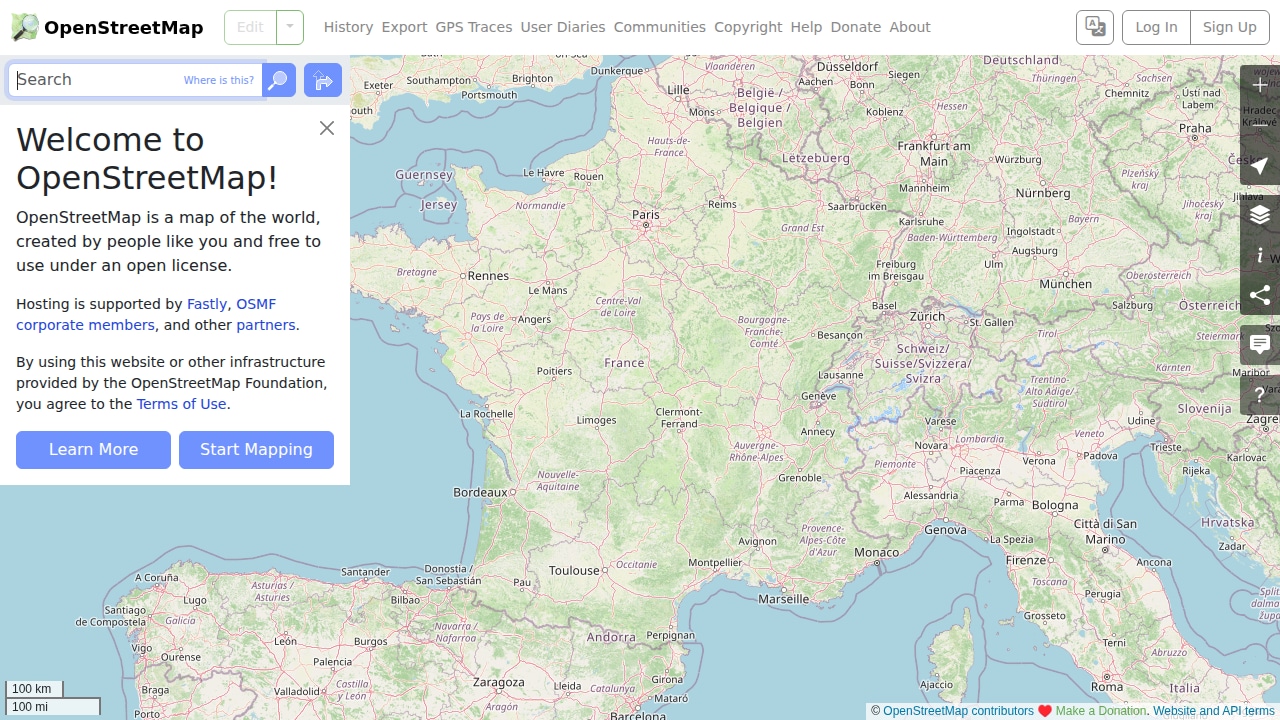
Task: Click the query features question-mark icon
Action: pos(1260,395)
